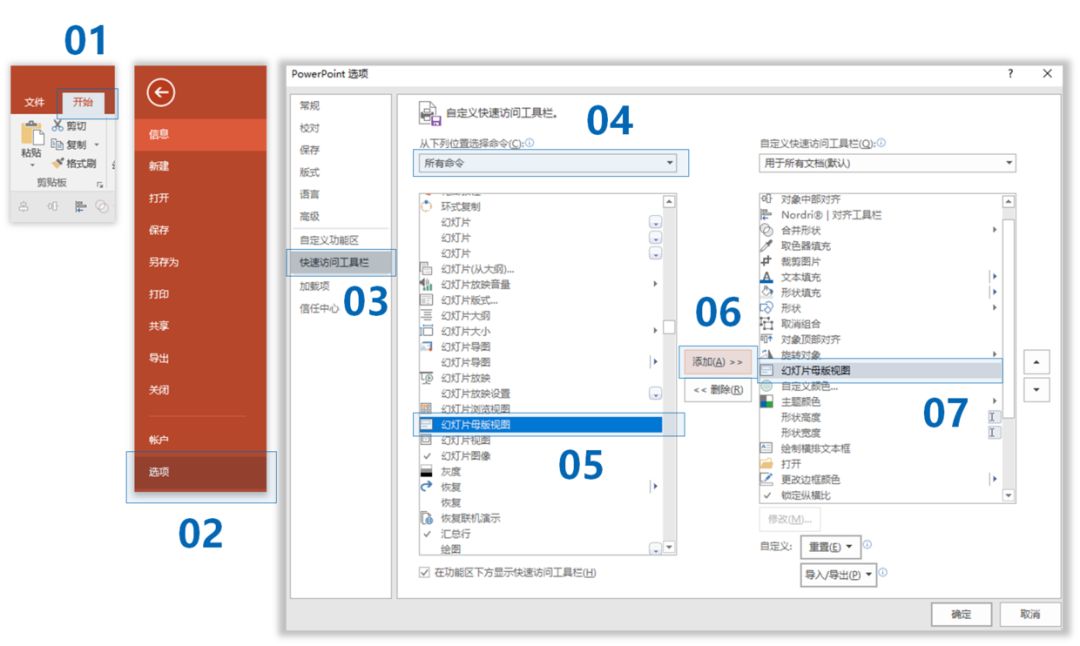Click the 添加(A) >> button

coord(717,362)
